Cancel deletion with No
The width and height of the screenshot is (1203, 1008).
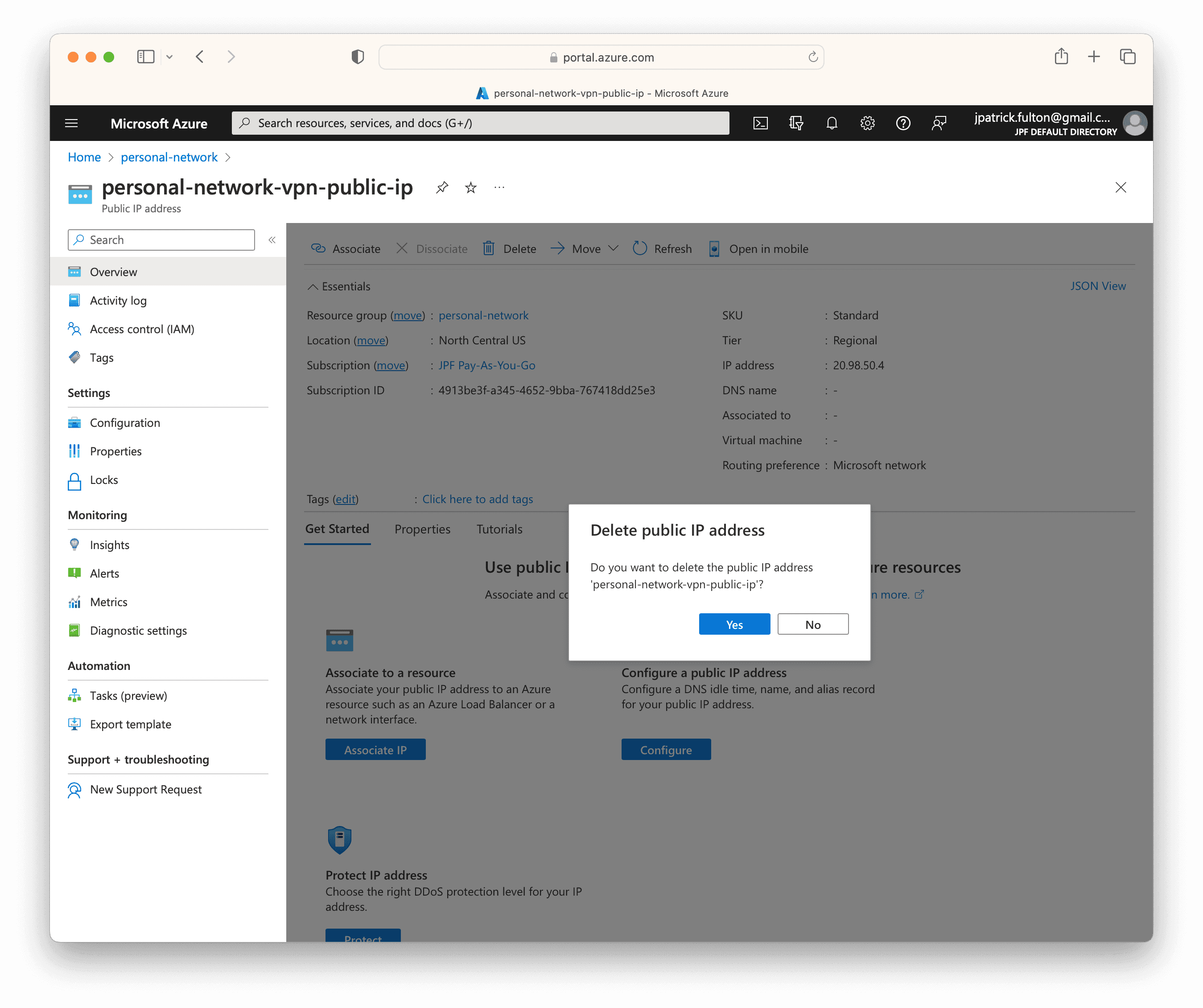click(813, 624)
